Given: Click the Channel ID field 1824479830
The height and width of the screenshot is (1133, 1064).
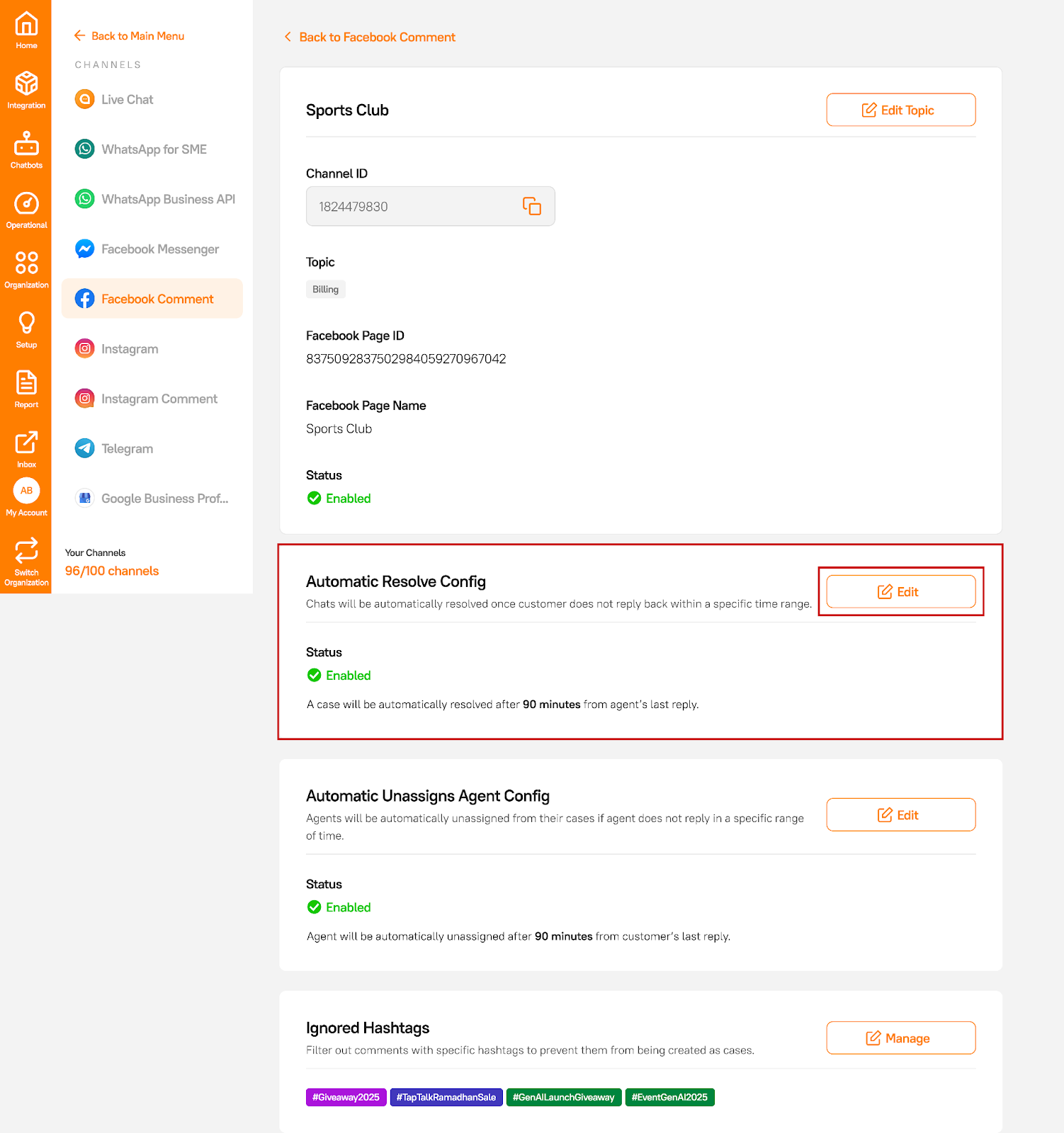Looking at the screenshot, I should tap(430, 206).
